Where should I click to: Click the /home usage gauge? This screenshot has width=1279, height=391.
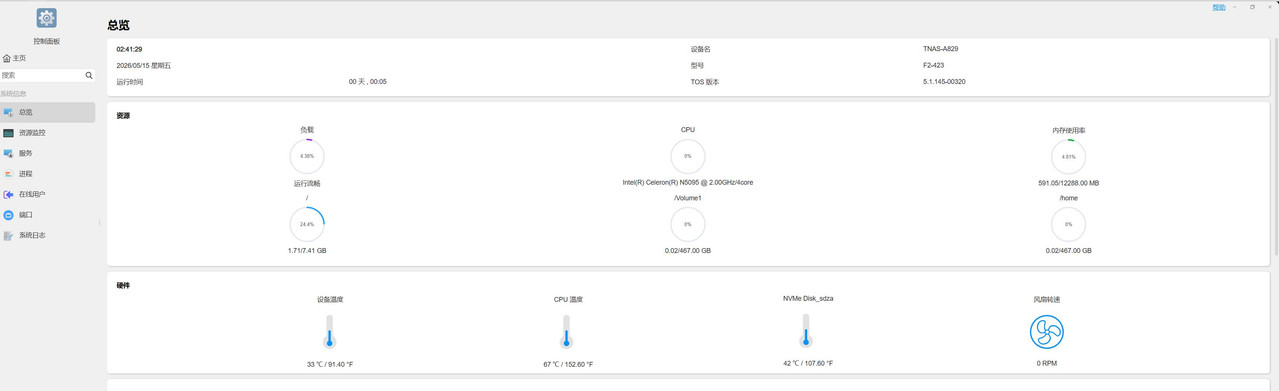click(1069, 224)
